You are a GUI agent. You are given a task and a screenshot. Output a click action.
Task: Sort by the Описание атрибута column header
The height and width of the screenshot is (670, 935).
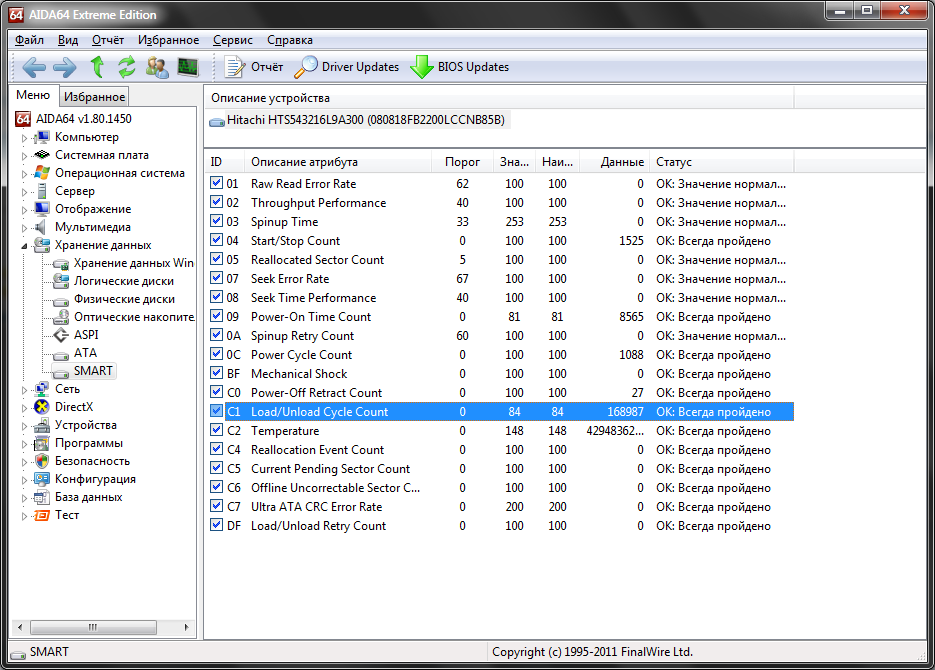[338, 162]
